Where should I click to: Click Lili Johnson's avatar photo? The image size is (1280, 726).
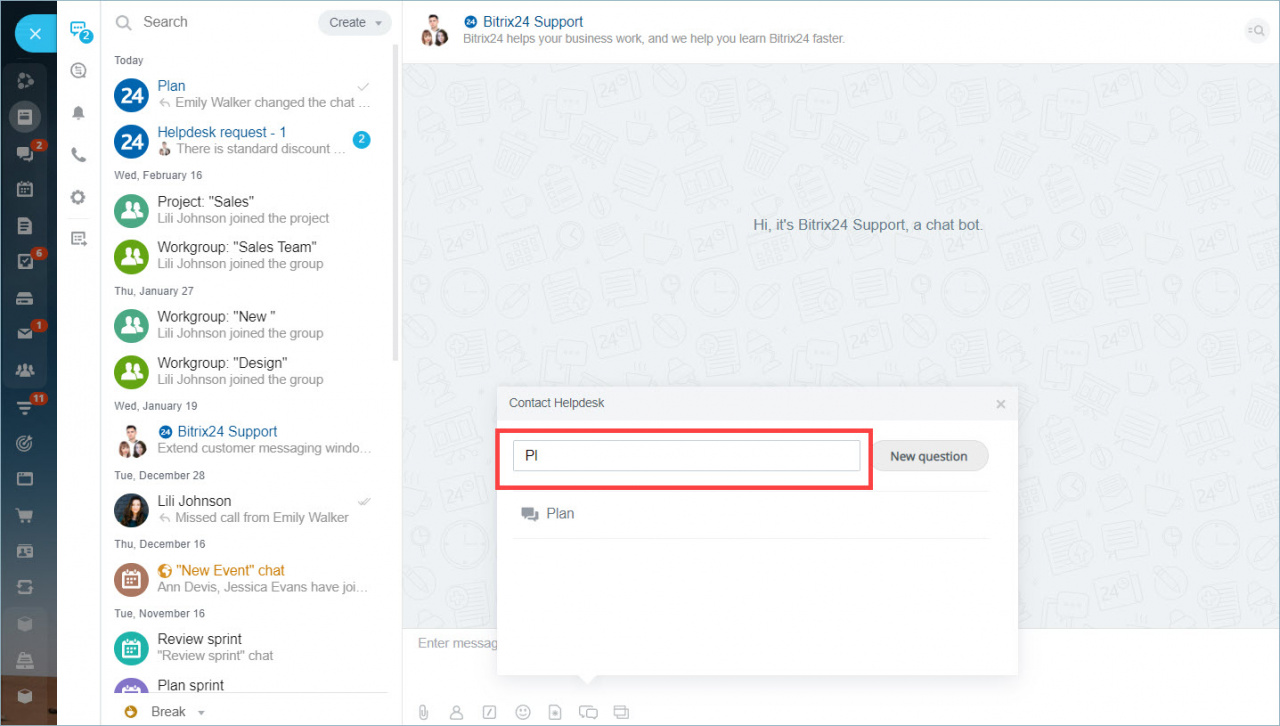point(132,509)
